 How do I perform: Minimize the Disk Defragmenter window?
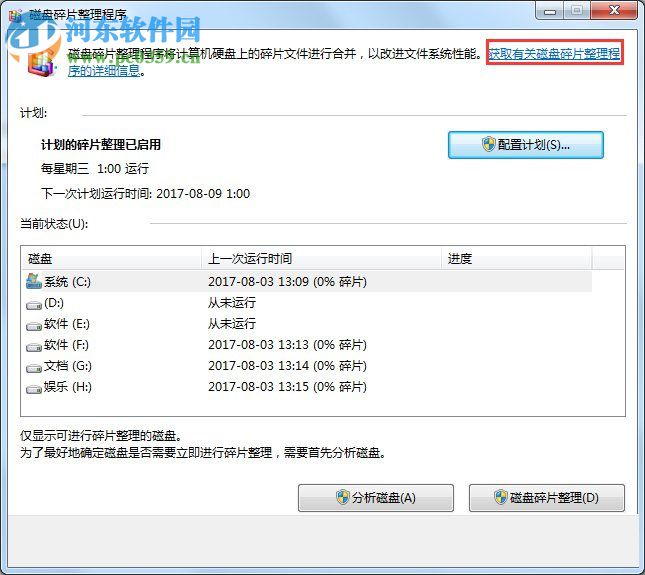point(549,11)
